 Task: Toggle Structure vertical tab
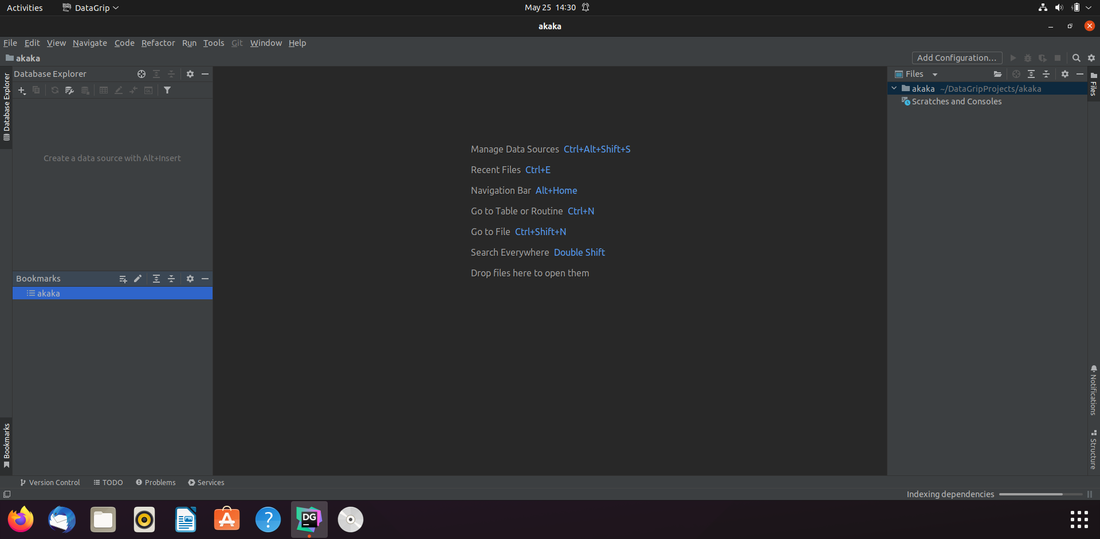pos(1093,449)
